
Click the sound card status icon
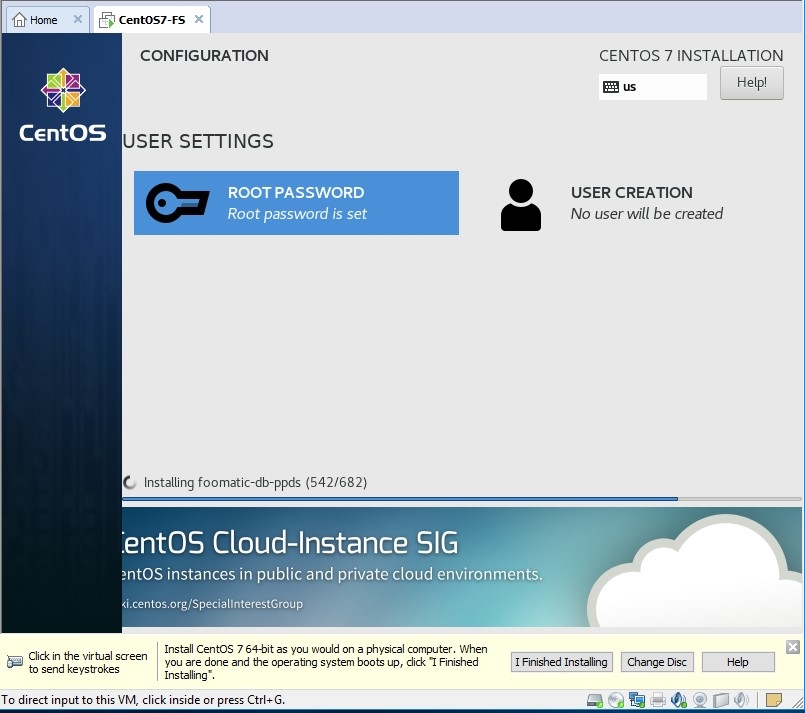[679, 700]
